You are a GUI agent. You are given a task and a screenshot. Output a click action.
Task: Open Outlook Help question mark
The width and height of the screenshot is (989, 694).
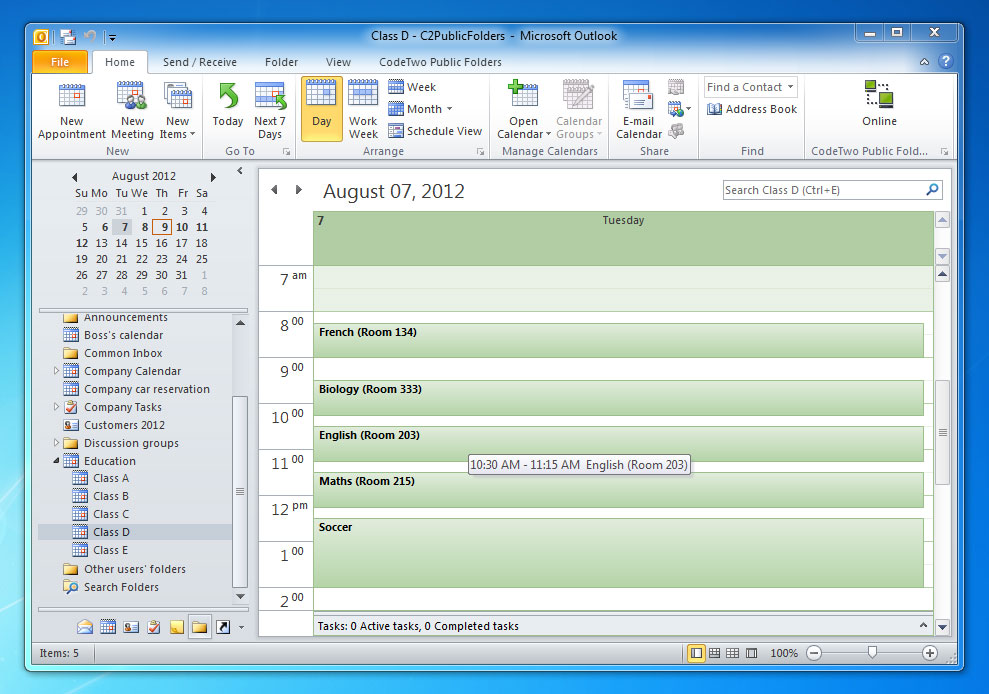945,61
